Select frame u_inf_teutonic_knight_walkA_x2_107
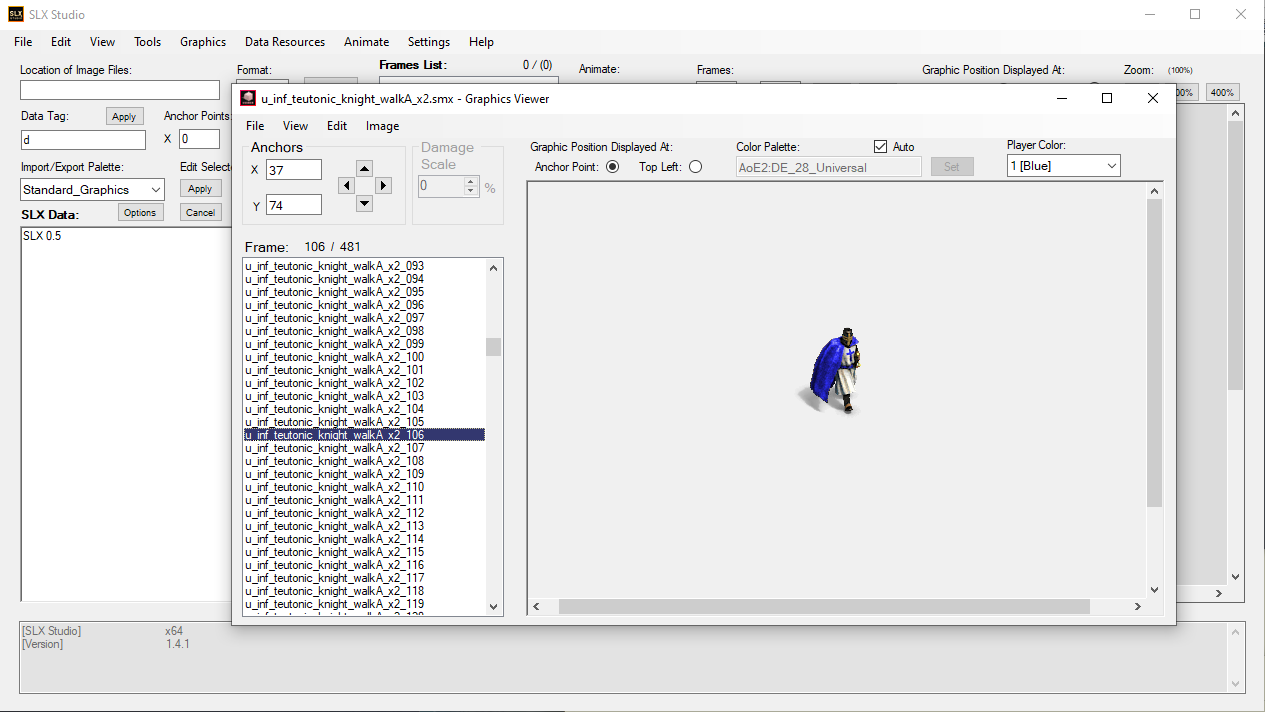The image size is (1265, 712). (364, 448)
